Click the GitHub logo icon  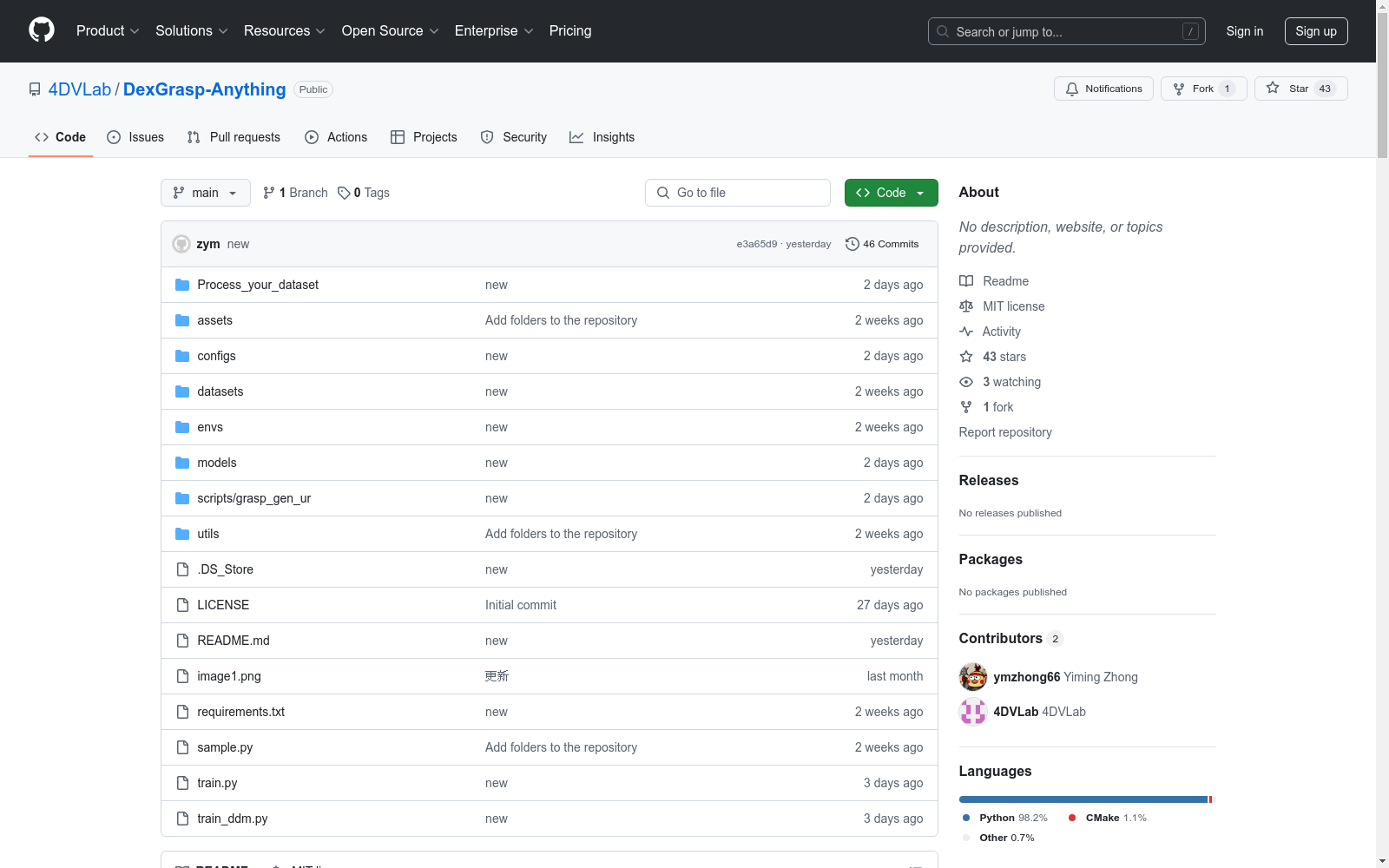click(42, 30)
